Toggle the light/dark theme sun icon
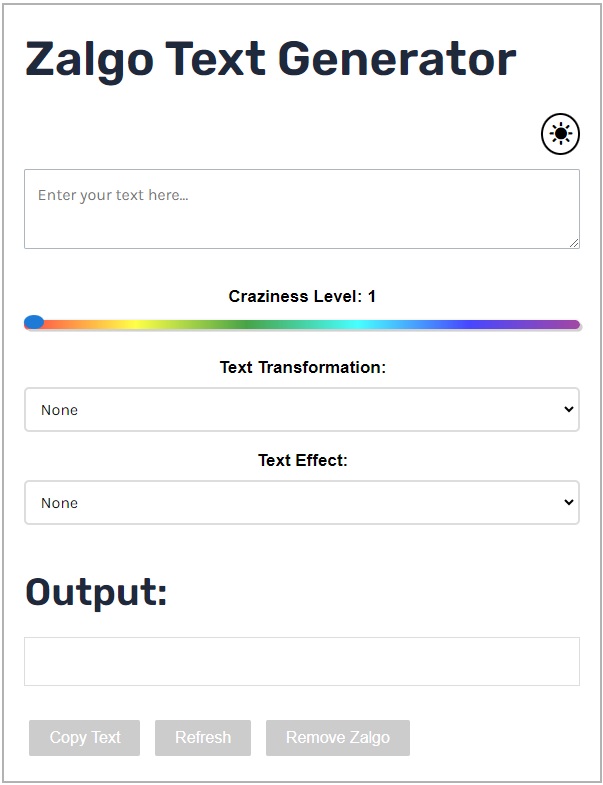 [x=560, y=134]
